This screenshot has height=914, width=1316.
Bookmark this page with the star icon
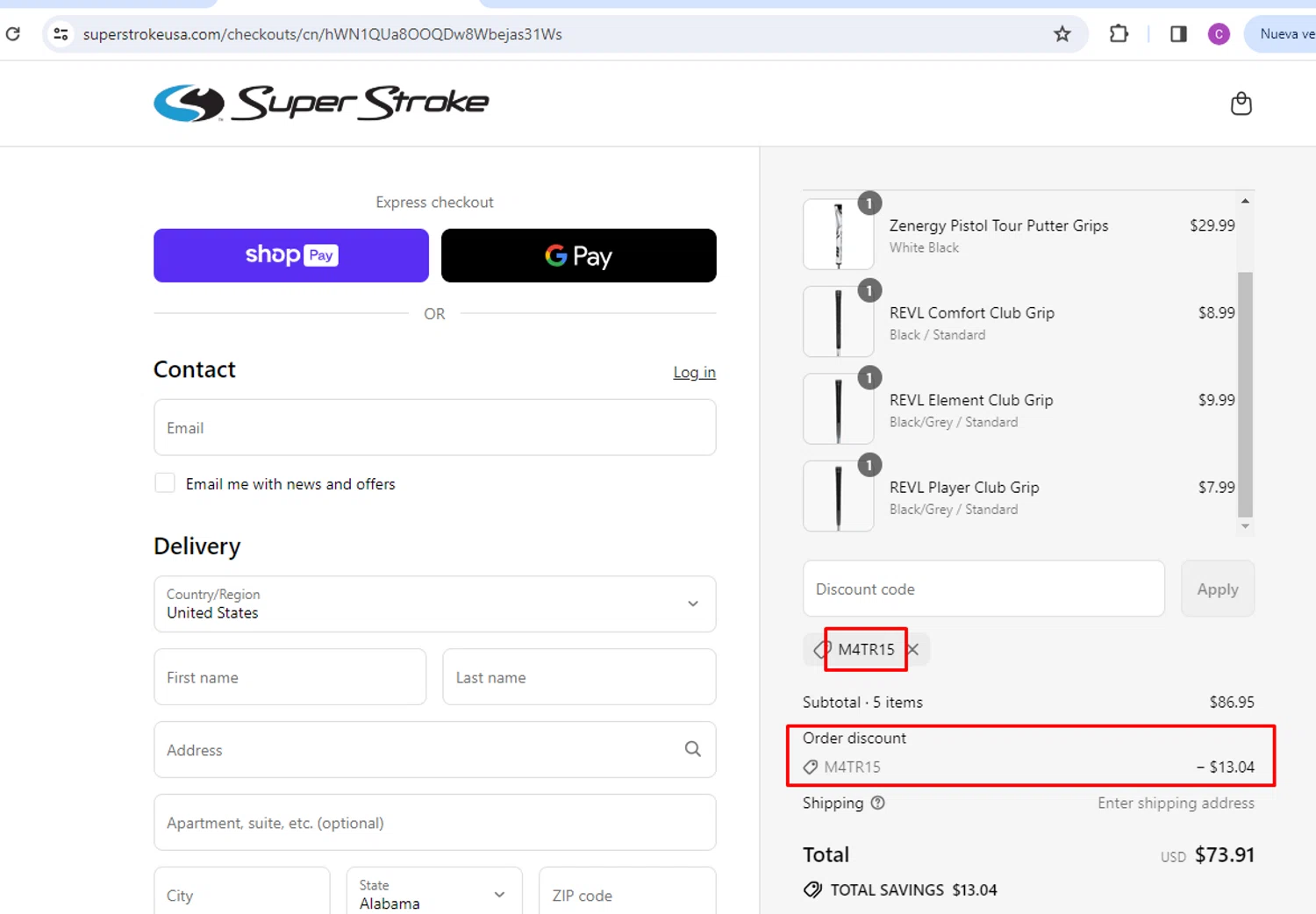coord(1062,34)
